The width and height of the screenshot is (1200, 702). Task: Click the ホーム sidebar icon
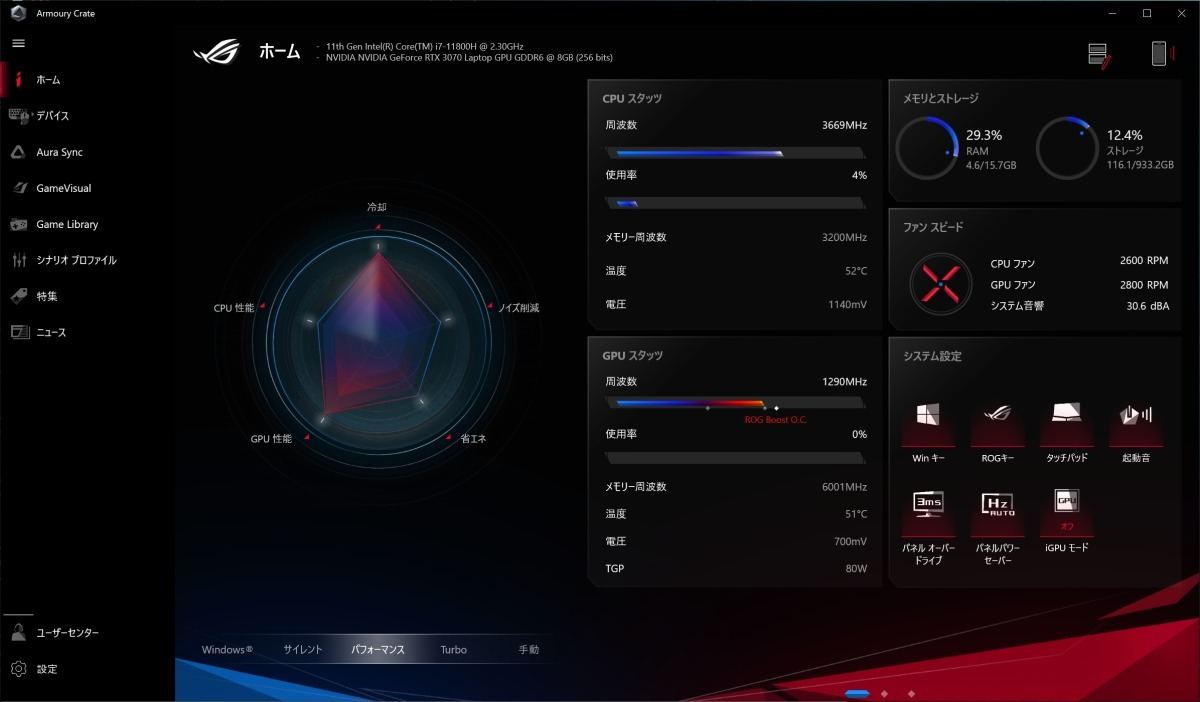[18, 79]
